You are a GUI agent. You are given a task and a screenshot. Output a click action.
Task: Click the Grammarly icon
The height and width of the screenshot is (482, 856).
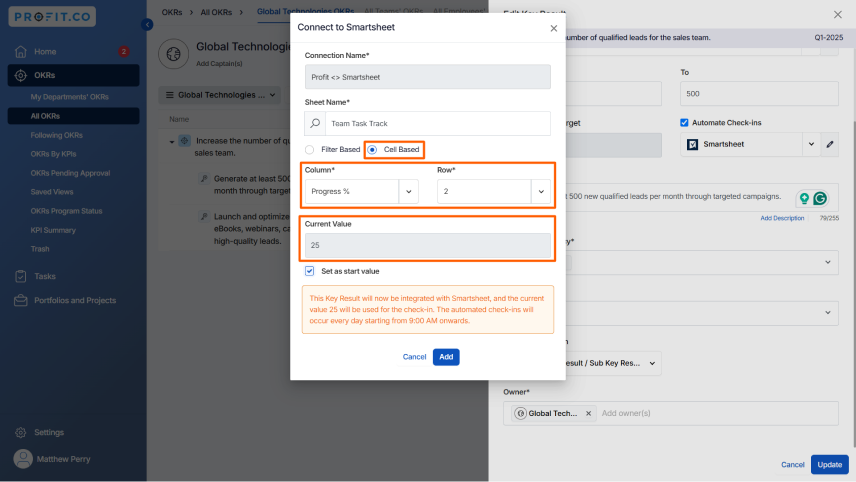pos(820,198)
